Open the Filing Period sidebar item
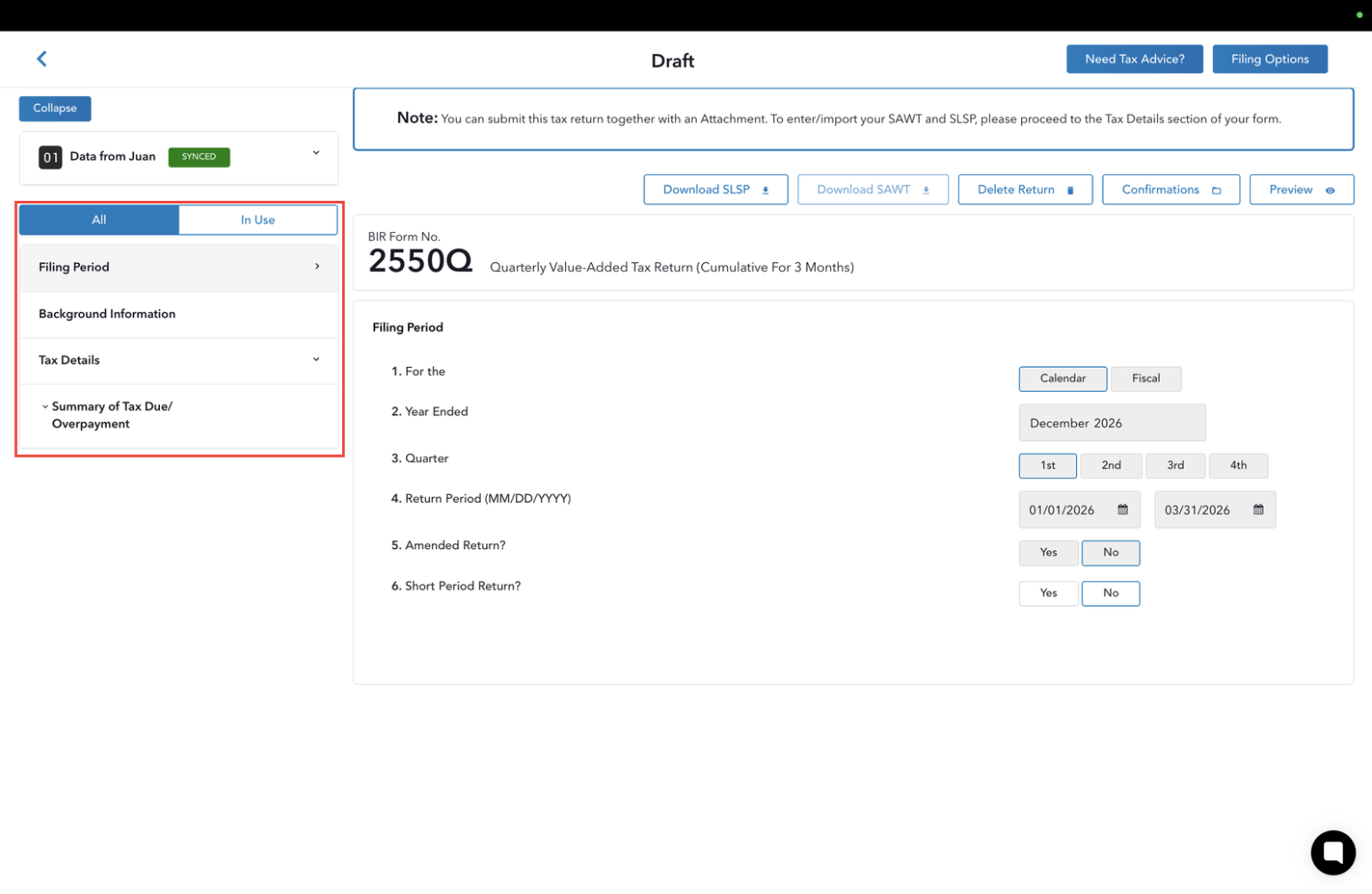Image resolution: width=1372 pixels, height=894 pixels. (x=179, y=267)
